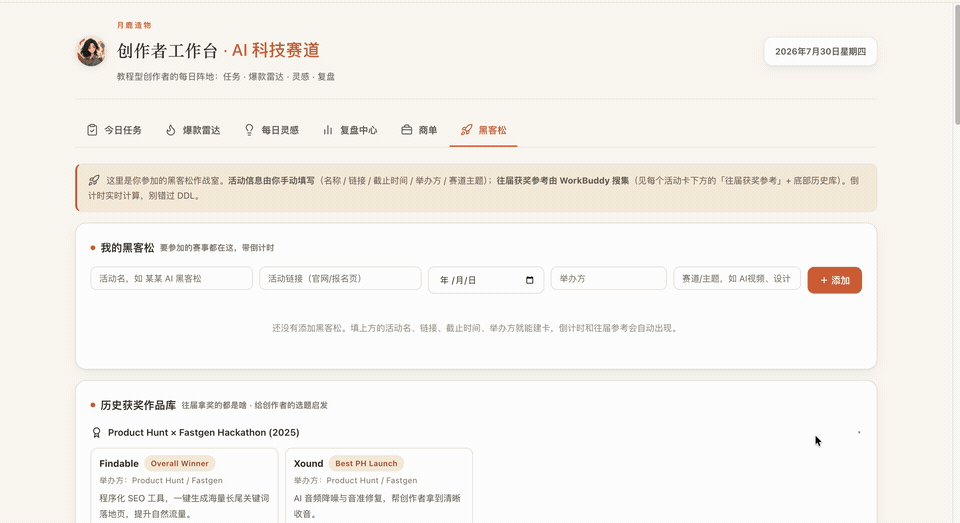The image size is (960, 523).
Task: Click the Findable description about 程序化 SEO 工具
Action: 184,506
